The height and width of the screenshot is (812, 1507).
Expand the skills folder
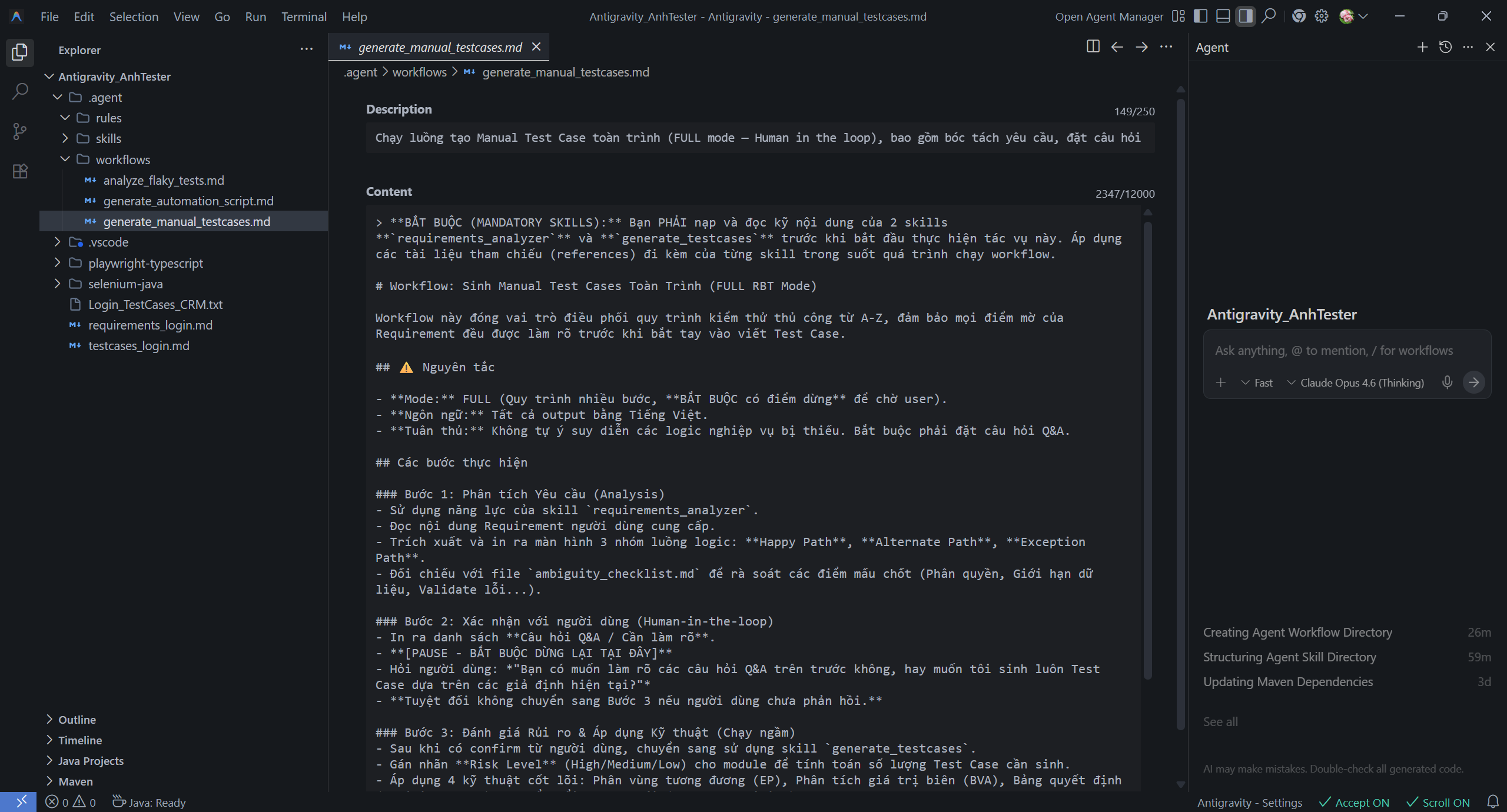click(108, 139)
